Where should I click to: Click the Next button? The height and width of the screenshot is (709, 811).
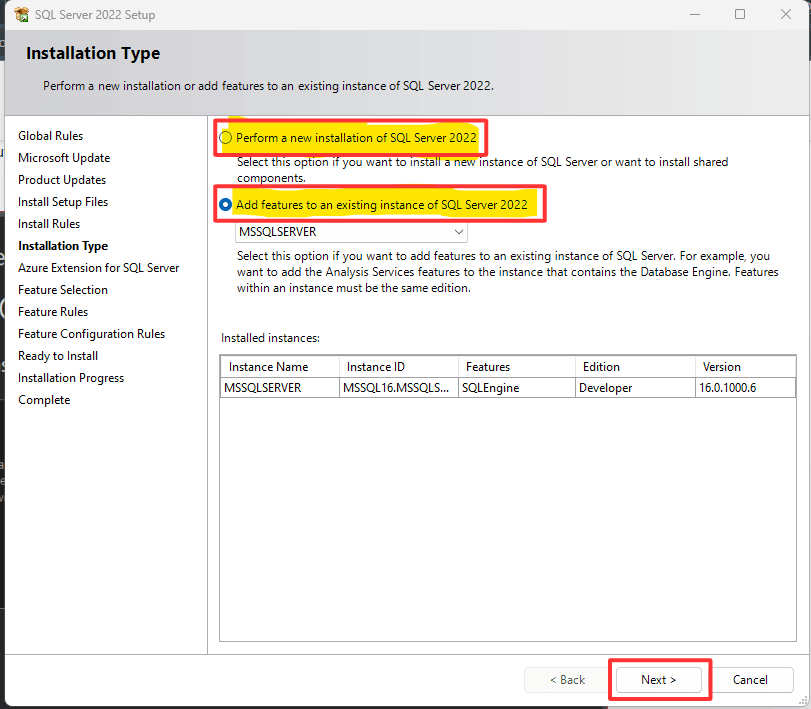659,680
